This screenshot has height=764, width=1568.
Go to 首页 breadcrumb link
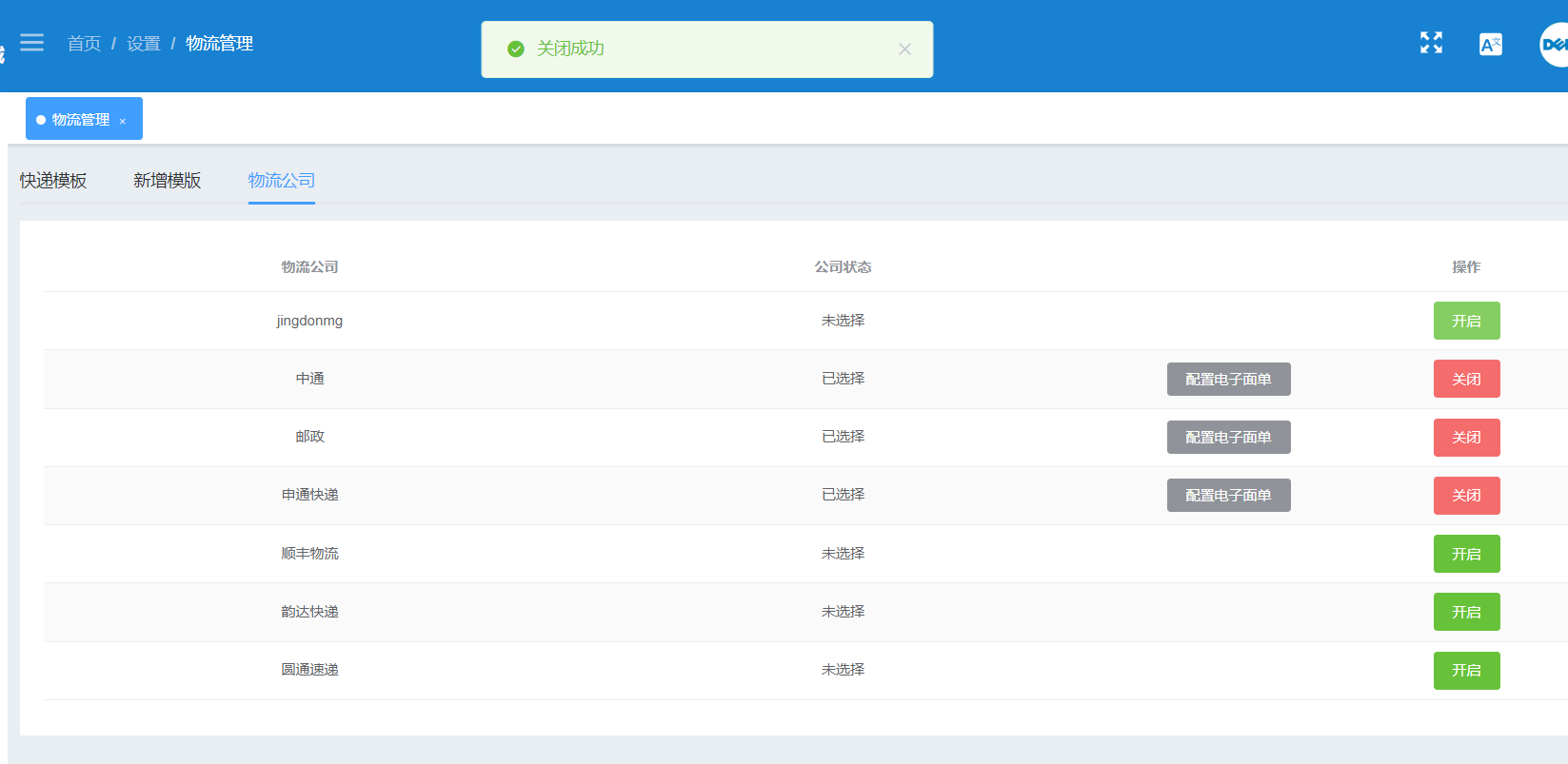pyautogui.click(x=84, y=44)
